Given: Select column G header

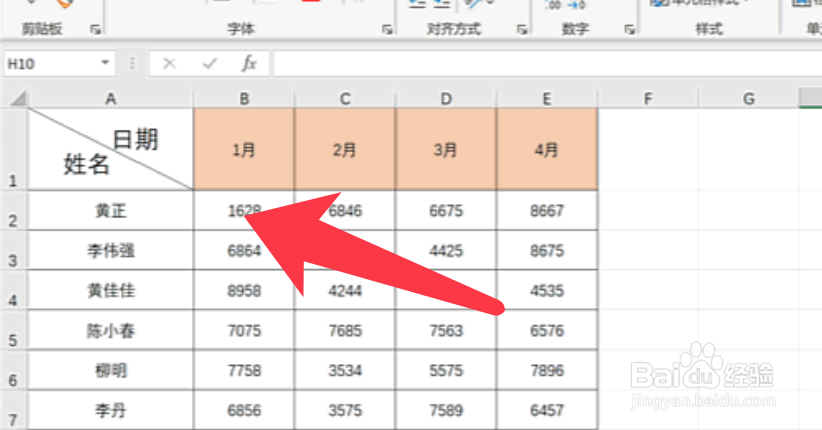Looking at the screenshot, I should click(x=749, y=98).
